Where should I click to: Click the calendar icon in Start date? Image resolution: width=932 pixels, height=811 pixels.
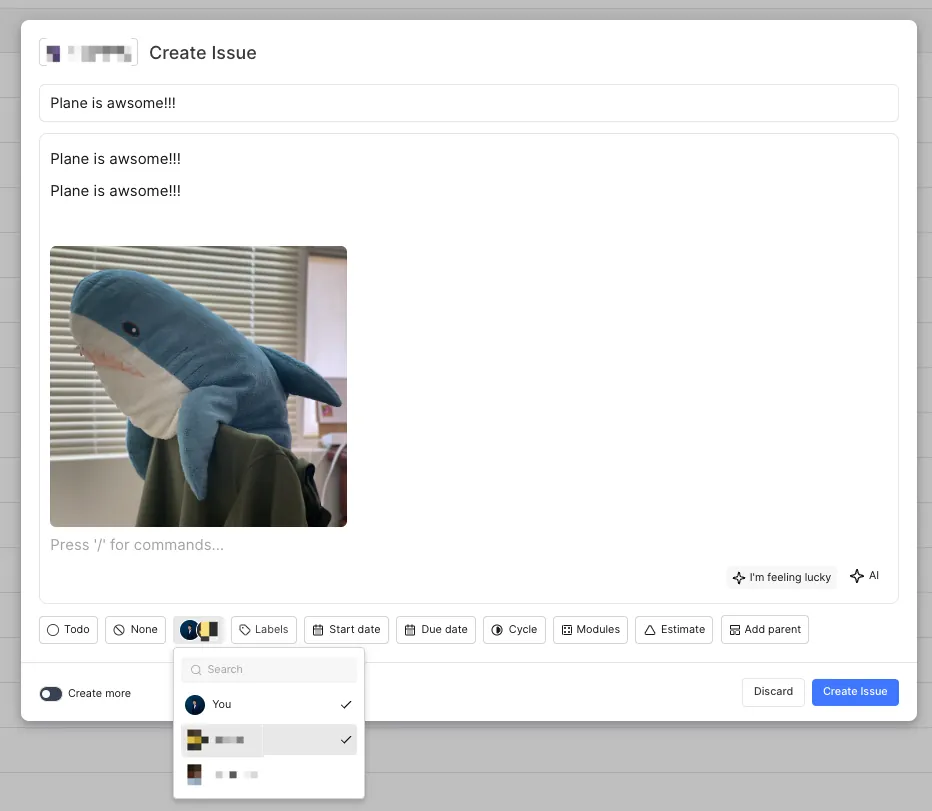[318, 630]
